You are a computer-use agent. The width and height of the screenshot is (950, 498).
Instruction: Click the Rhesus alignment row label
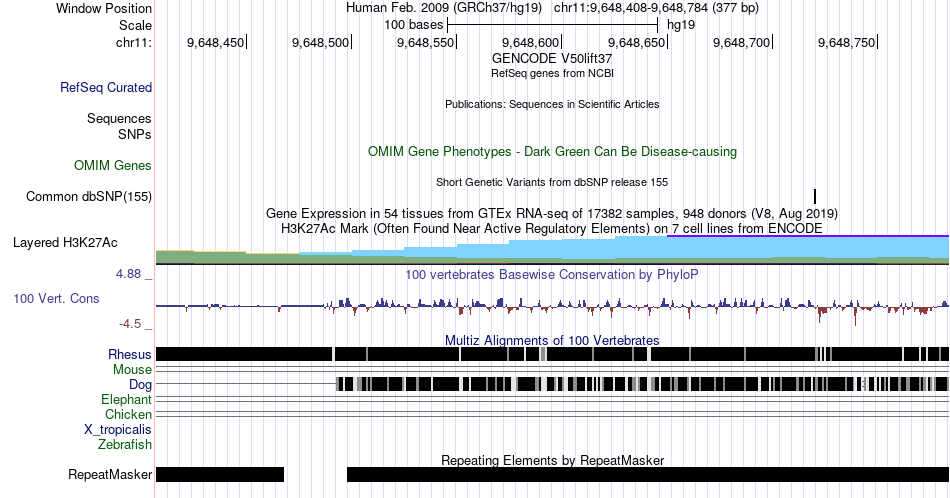(130, 354)
